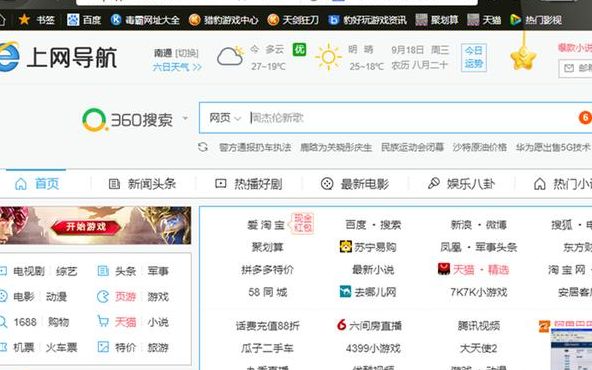
Task: Open the 热门影视 bookmark
Action: point(536,20)
